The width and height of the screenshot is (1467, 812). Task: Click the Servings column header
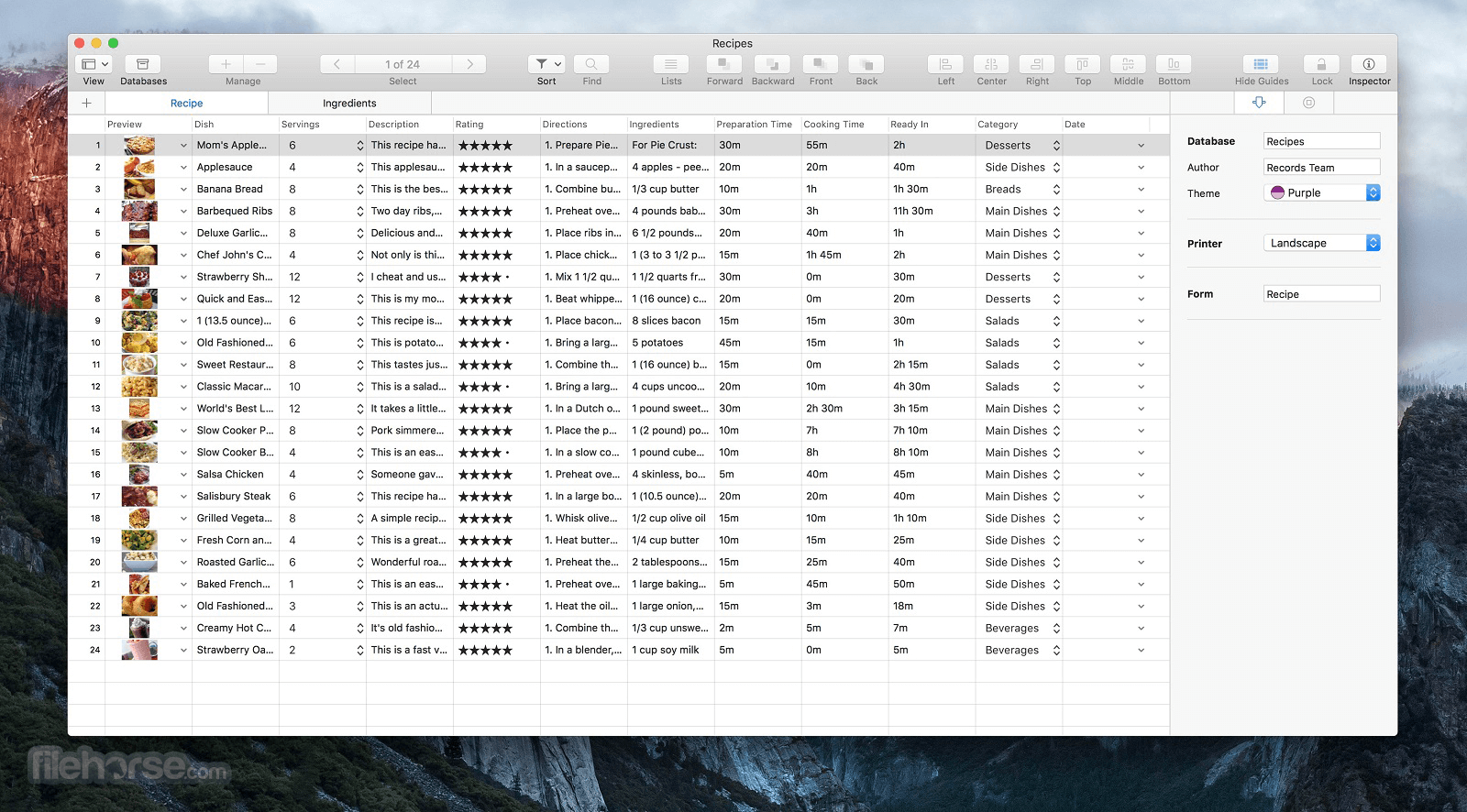click(x=323, y=124)
